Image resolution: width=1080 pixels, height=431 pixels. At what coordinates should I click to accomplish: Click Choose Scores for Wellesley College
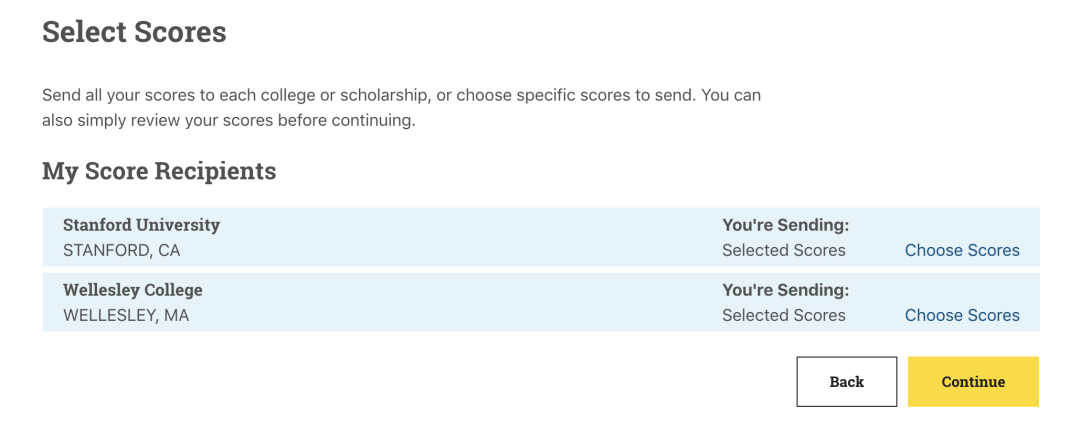click(x=962, y=315)
